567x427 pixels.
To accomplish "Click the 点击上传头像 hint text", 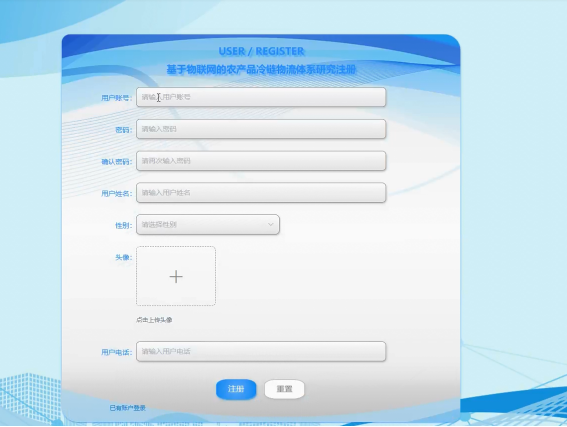I will point(154,320).
